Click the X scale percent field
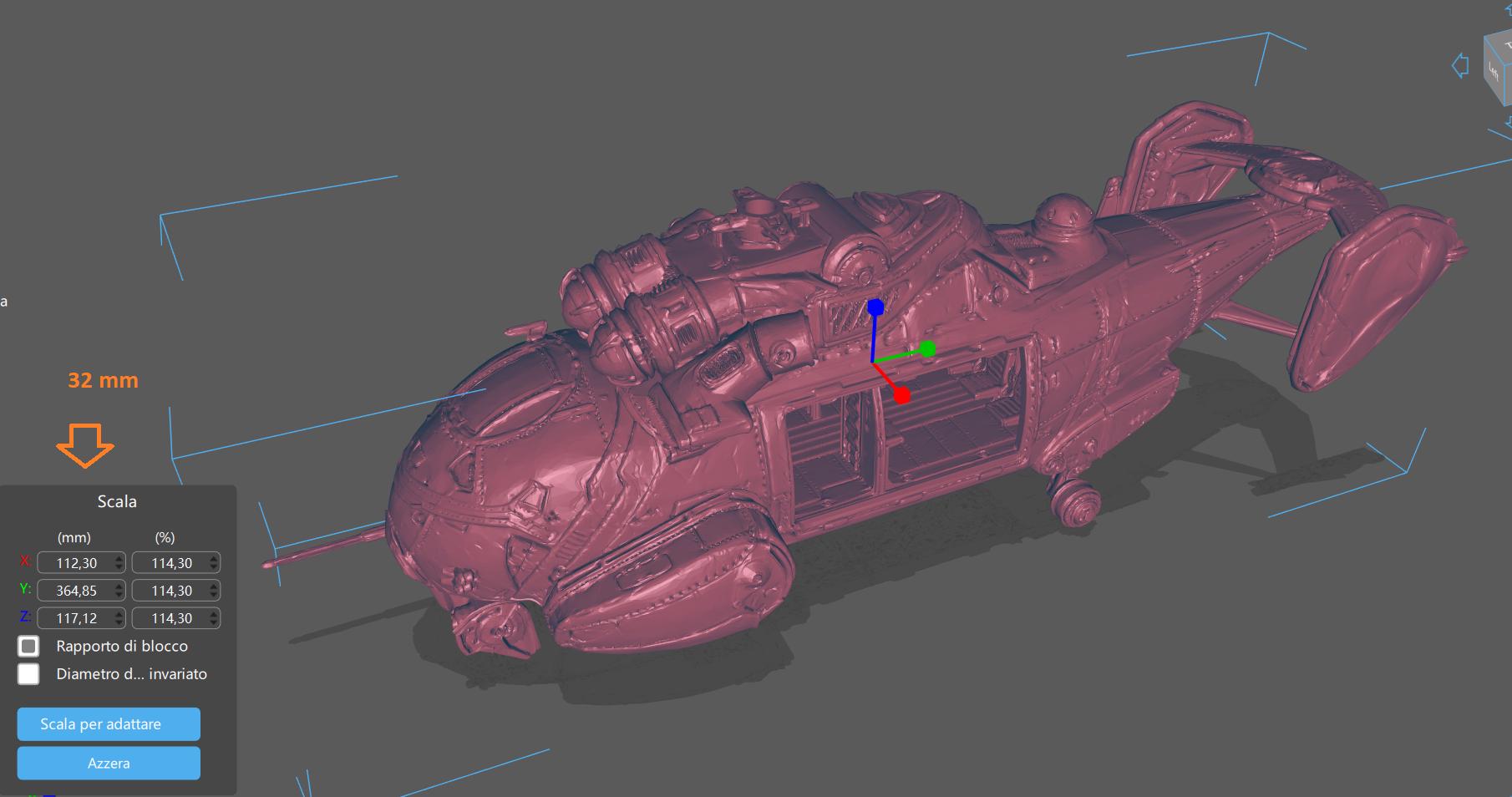Screen dimensions: 1512x797 pos(170,563)
